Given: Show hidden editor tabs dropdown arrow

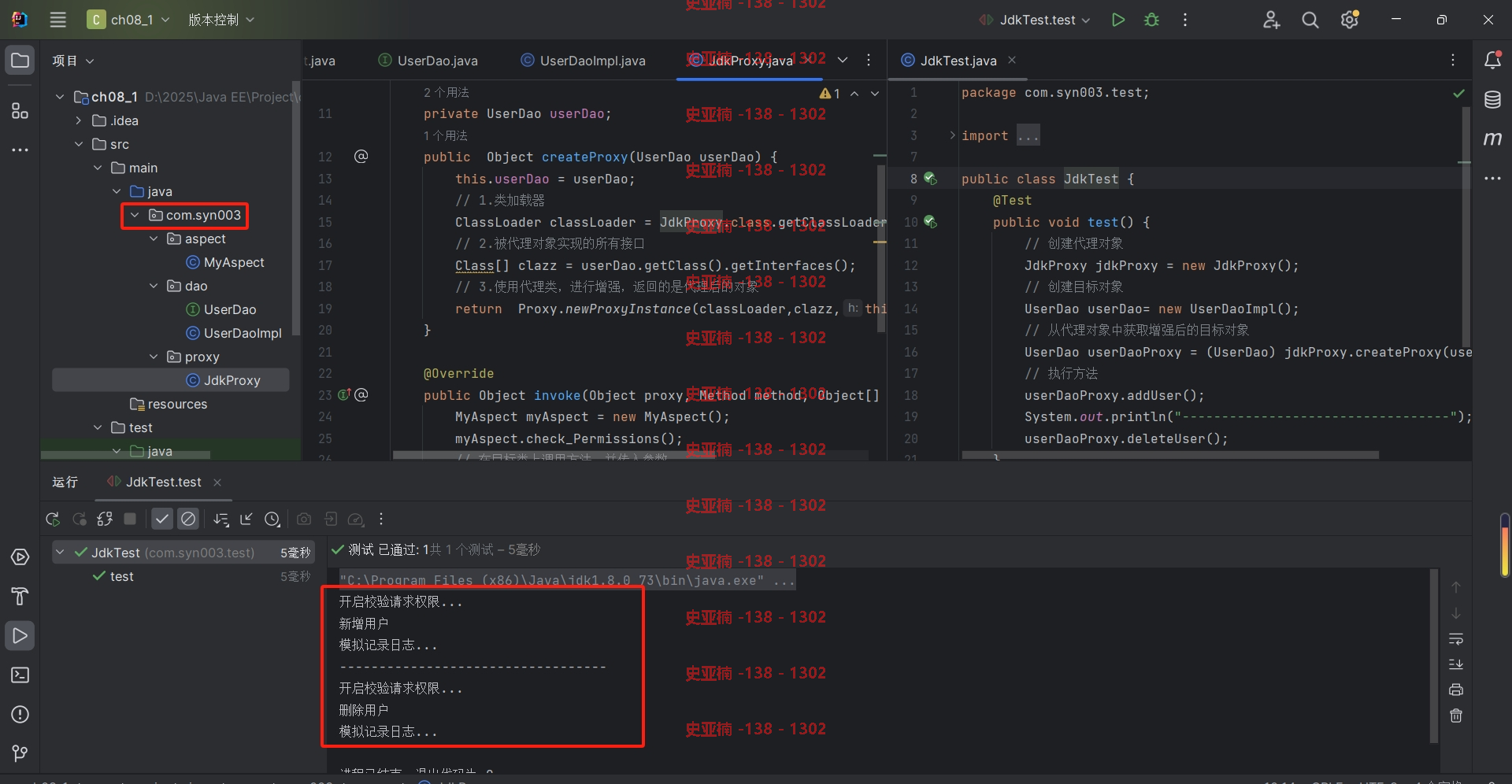Looking at the screenshot, I should coord(843,60).
